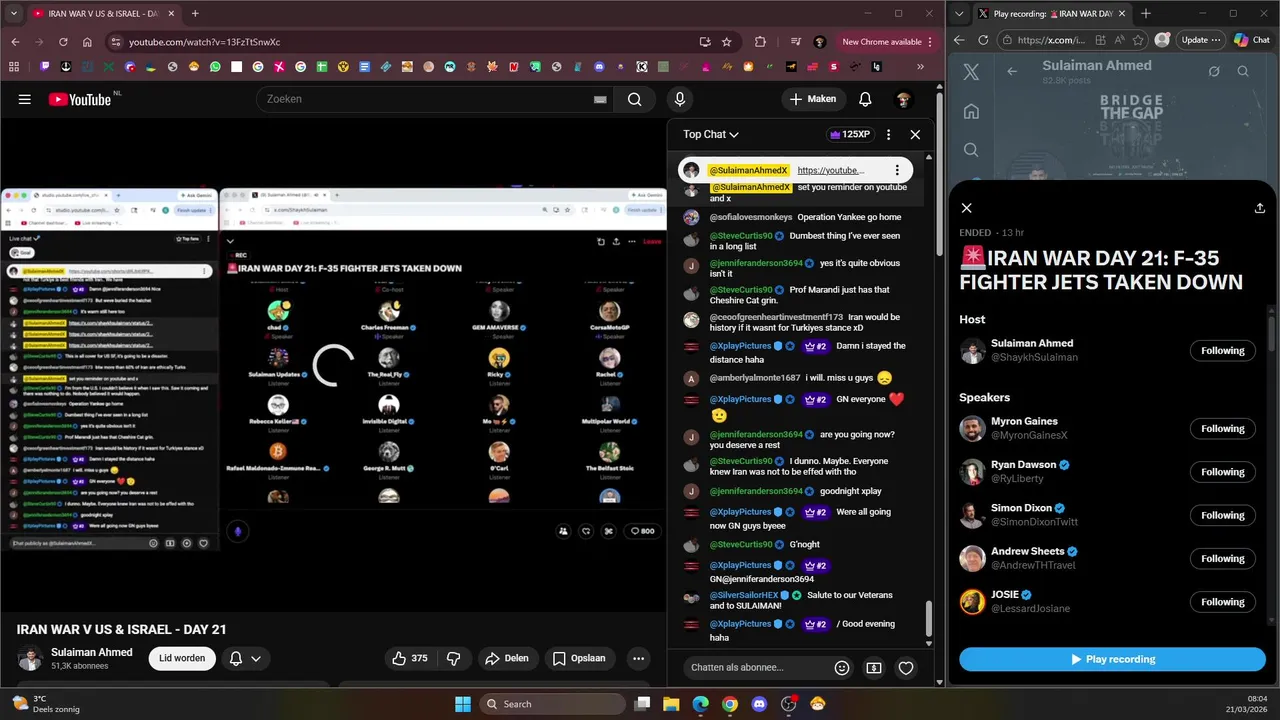Toggle Following for Andrew Sheets
The image size is (1280, 720).
click(1222, 559)
